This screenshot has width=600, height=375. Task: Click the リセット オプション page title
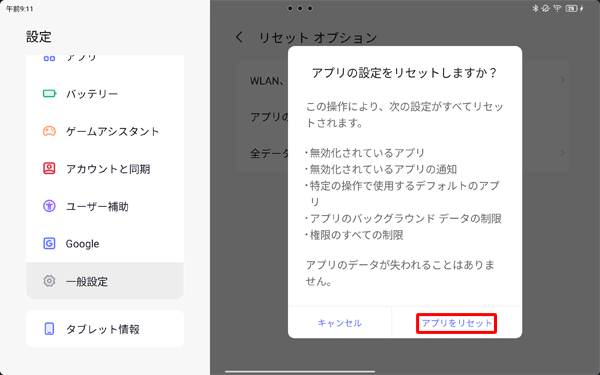318,38
